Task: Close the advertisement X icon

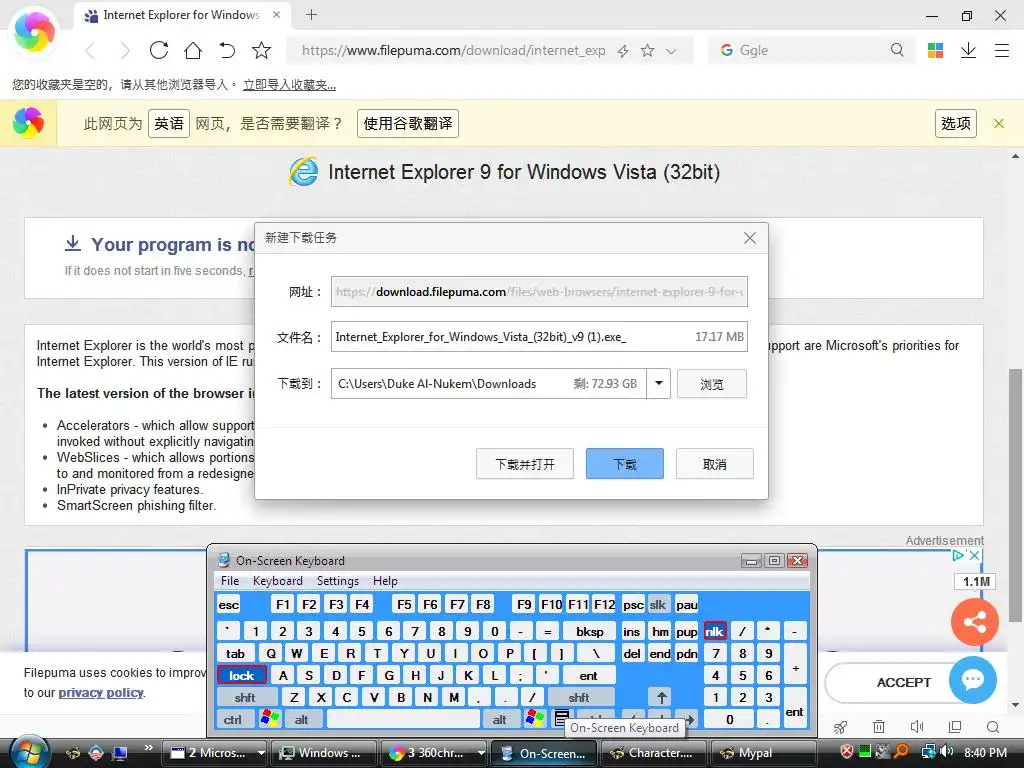Action: 974,555
